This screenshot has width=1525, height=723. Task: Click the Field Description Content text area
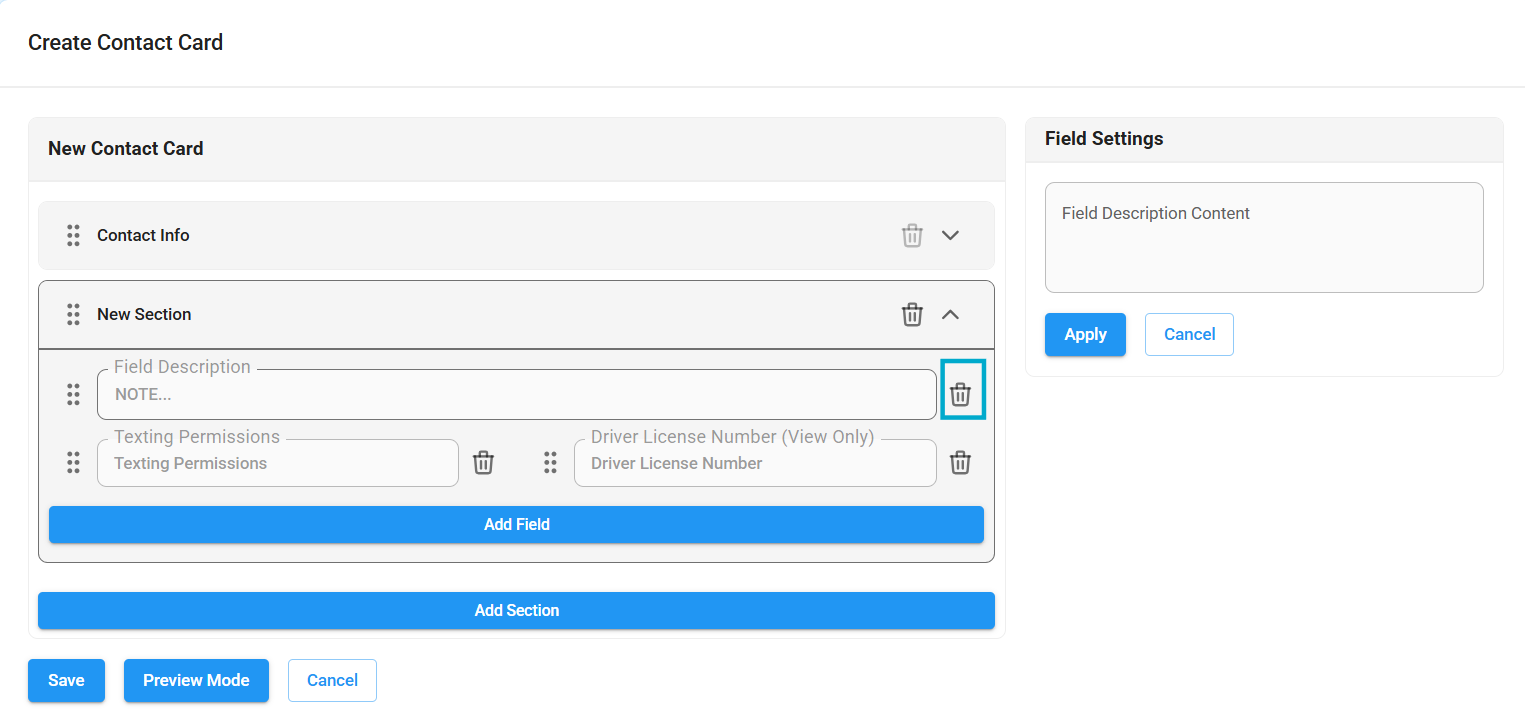click(x=1264, y=237)
